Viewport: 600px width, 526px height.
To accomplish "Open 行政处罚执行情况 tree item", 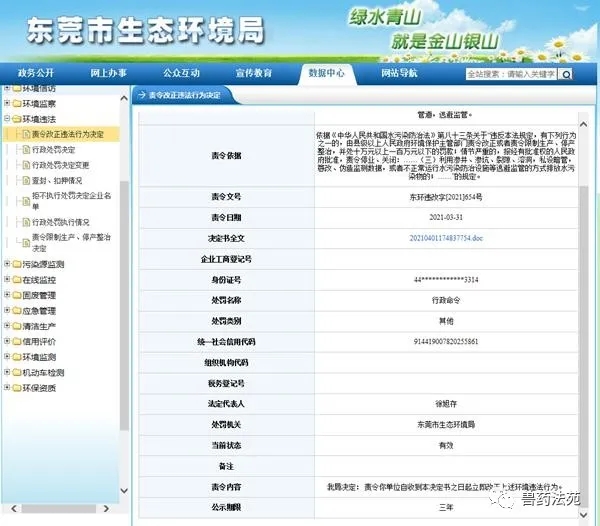I will 60,222.
